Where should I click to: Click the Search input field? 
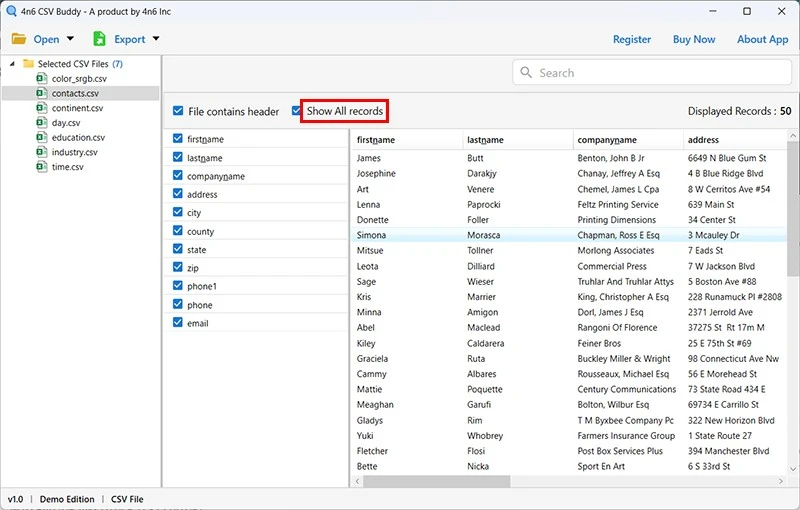[x=650, y=73]
